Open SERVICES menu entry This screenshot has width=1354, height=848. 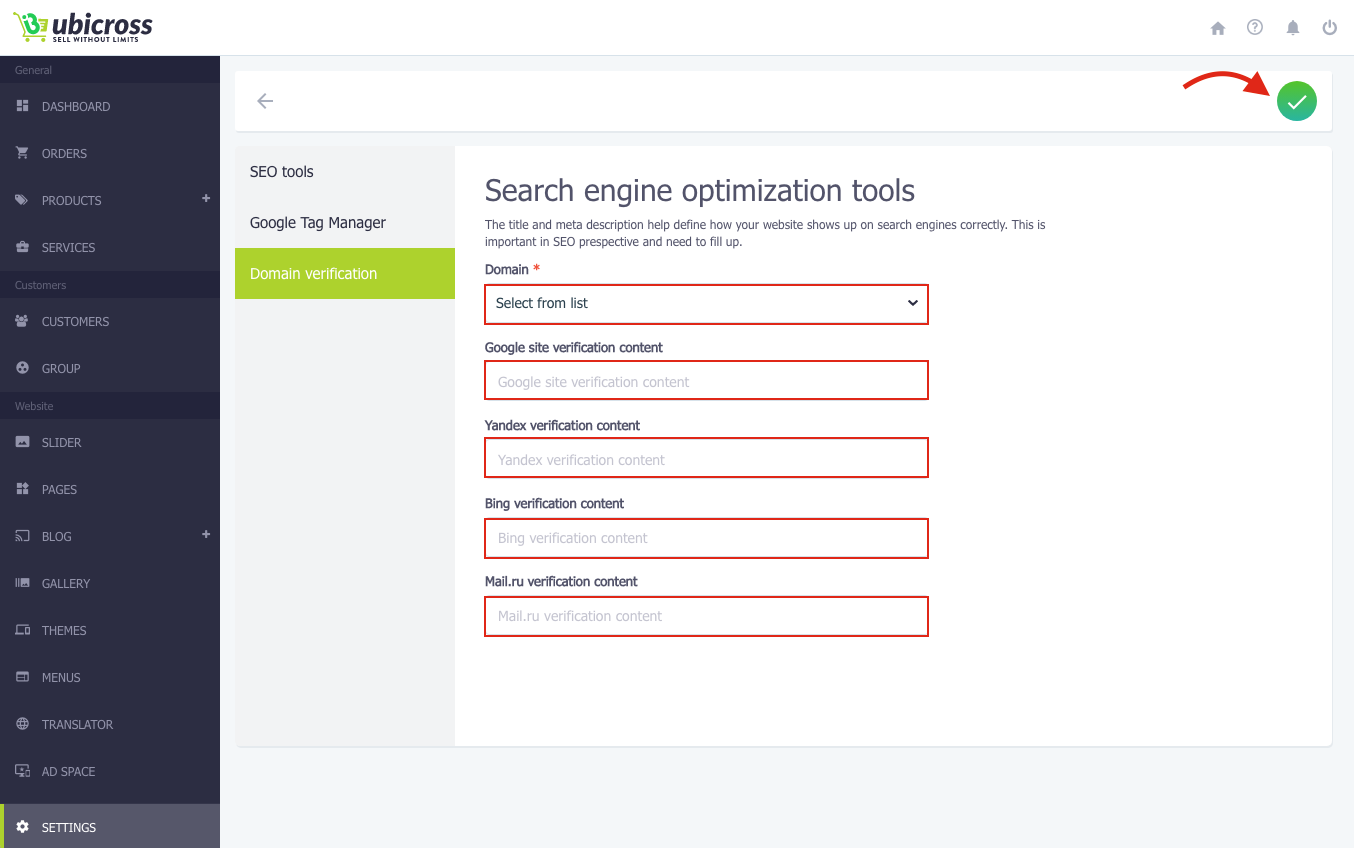coord(110,248)
